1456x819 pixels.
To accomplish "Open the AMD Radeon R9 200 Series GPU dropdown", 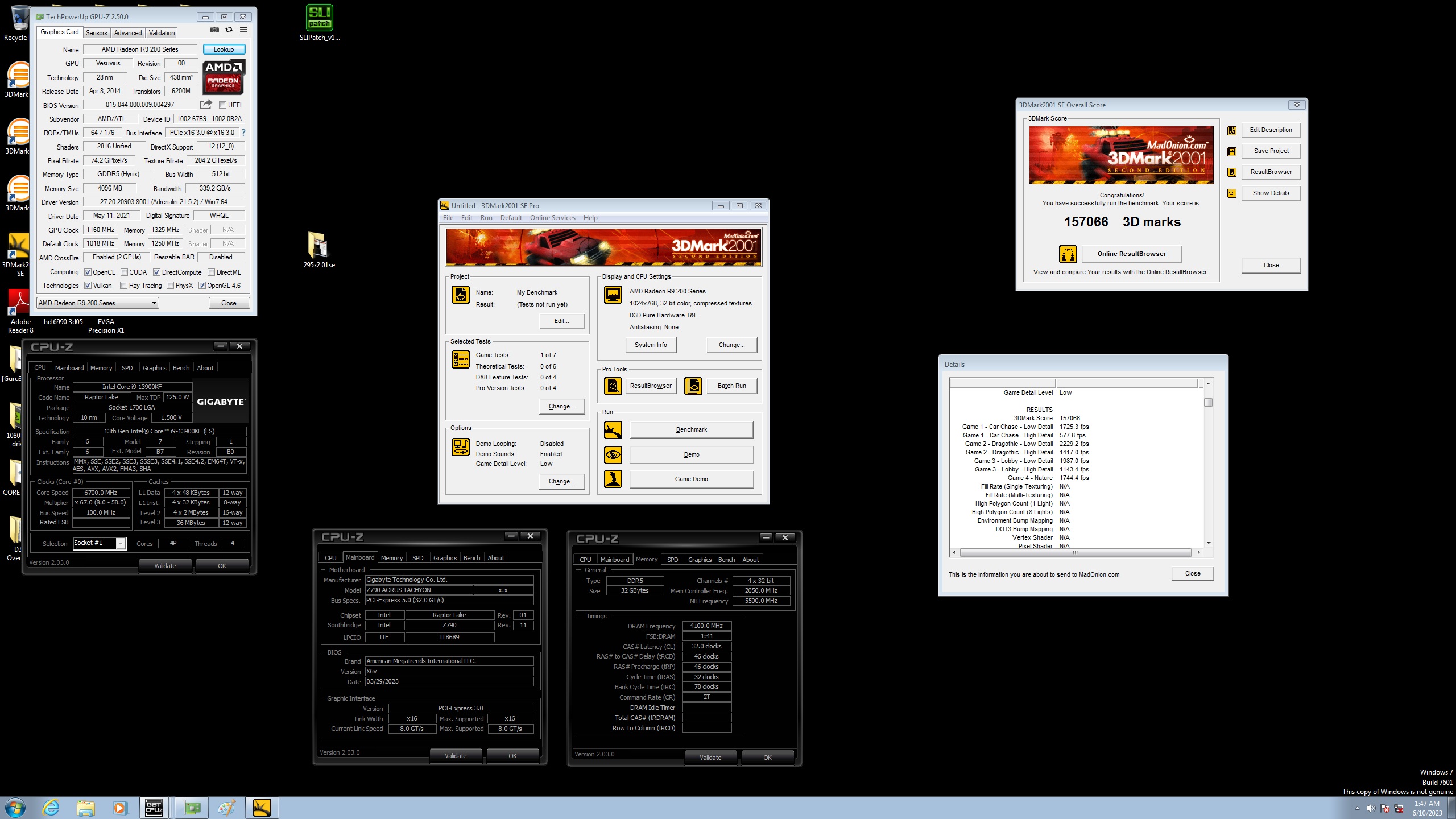I will pos(98,303).
